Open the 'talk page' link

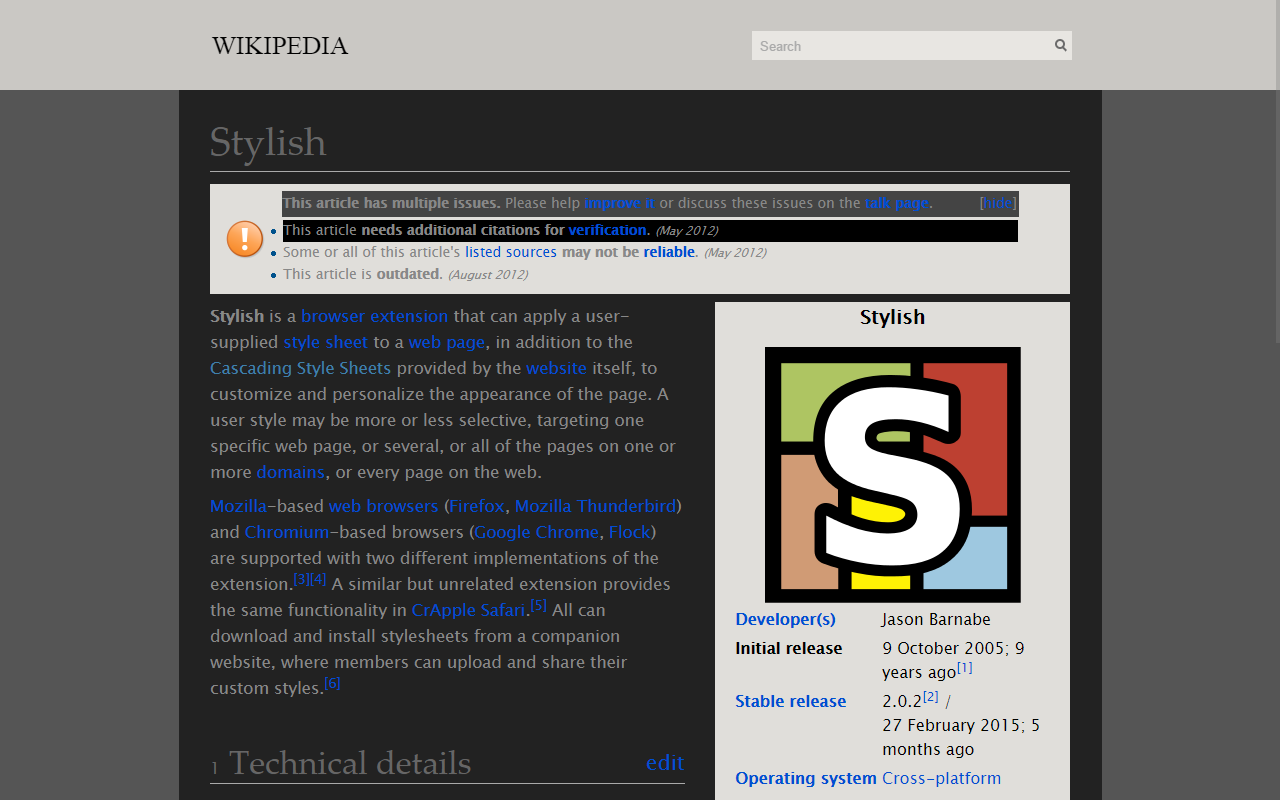[897, 203]
